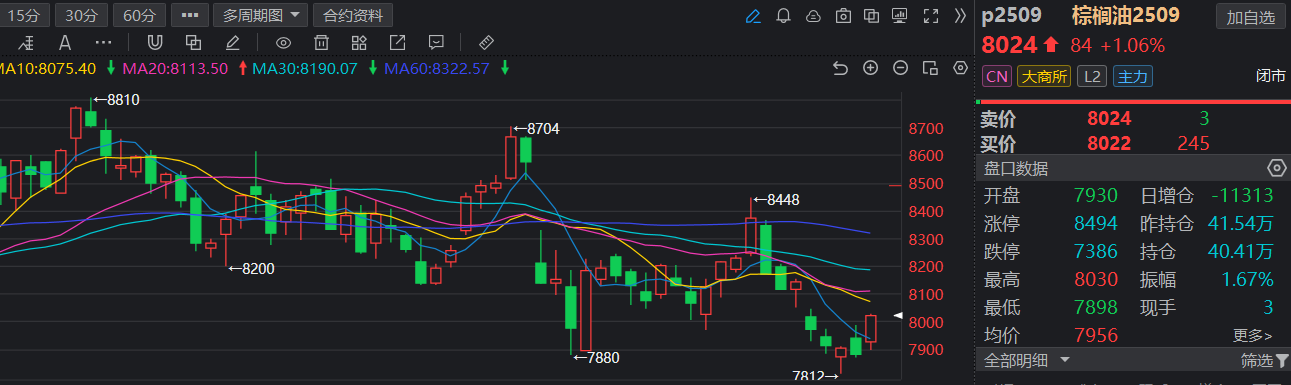Select the pencil edit drawing tool in drawing bar
This screenshot has height=385, width=1291.
[232, 43]
